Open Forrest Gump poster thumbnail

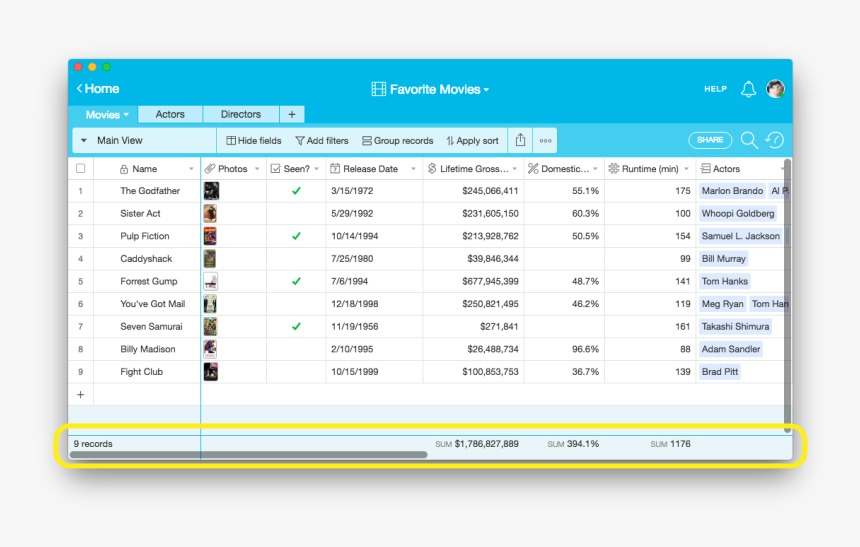pos(211,281)
